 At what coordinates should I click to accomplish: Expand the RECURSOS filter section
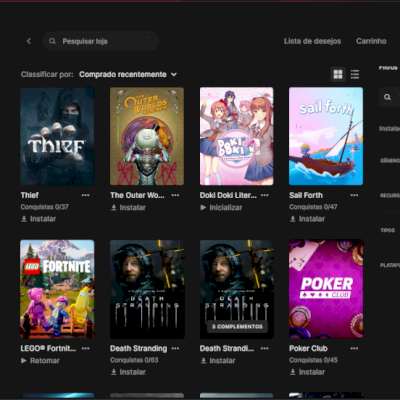coord(390,195)
